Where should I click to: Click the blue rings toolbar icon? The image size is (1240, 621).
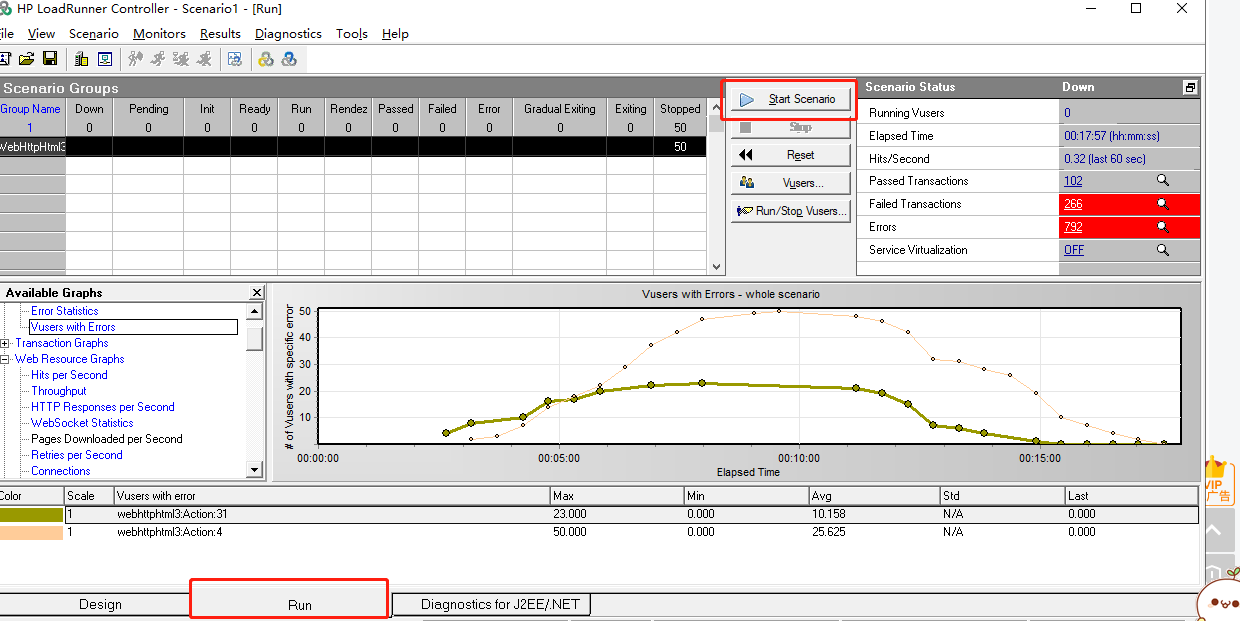pyautogui.click(x=289, y=59)
